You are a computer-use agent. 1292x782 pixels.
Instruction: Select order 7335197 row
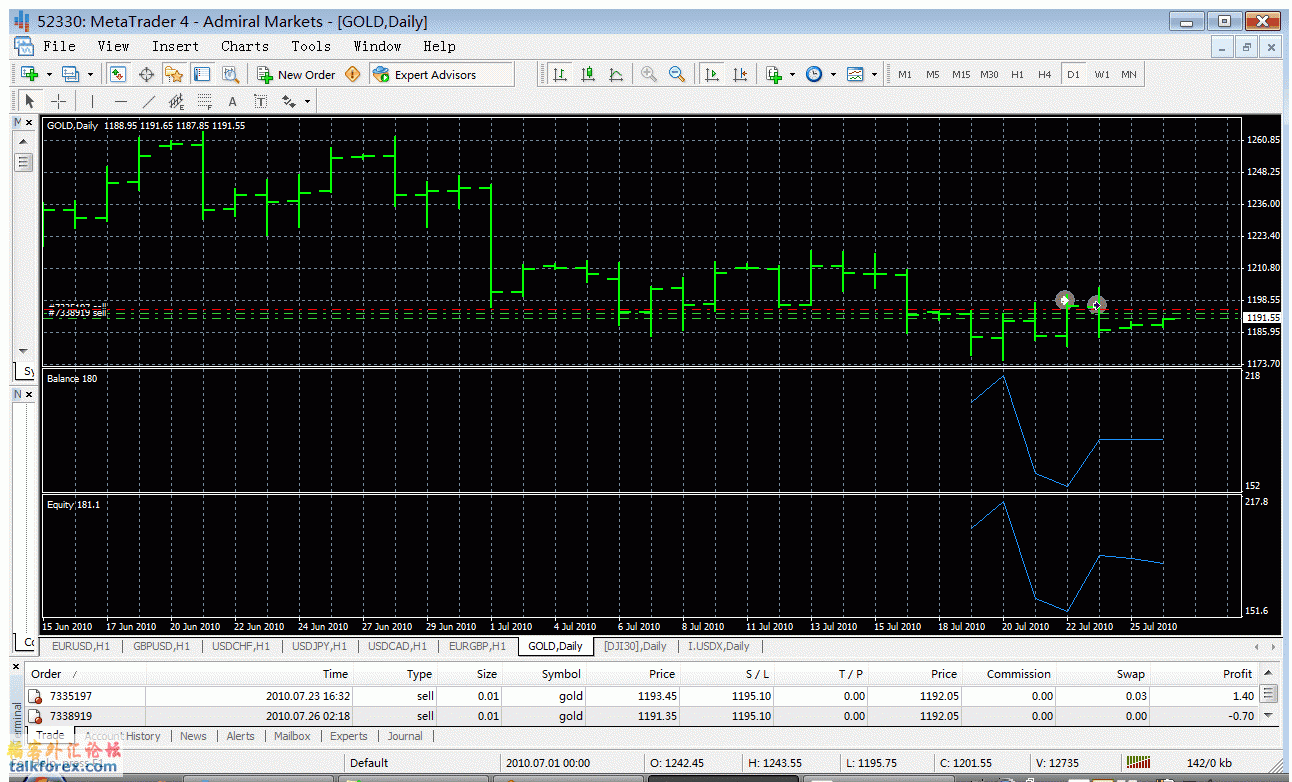(x=642, y=696)
